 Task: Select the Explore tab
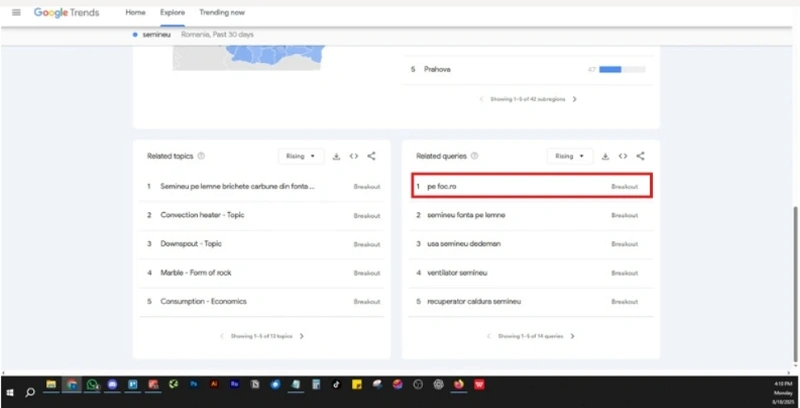pos(172,12)
